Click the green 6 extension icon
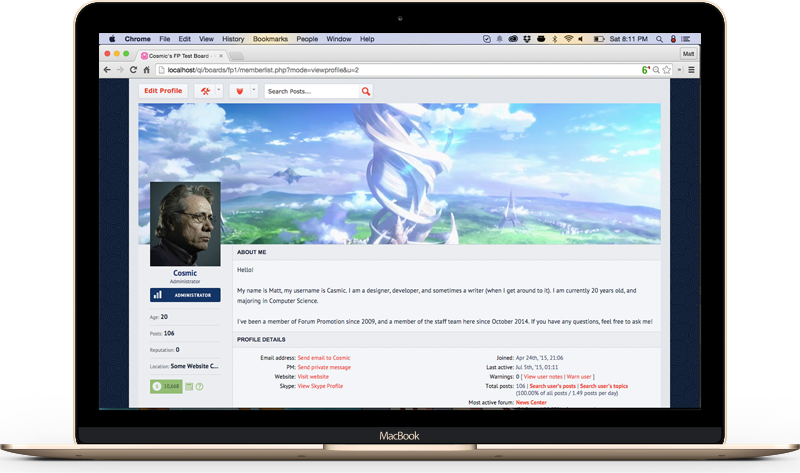800x473 pixels. point(645,70)
